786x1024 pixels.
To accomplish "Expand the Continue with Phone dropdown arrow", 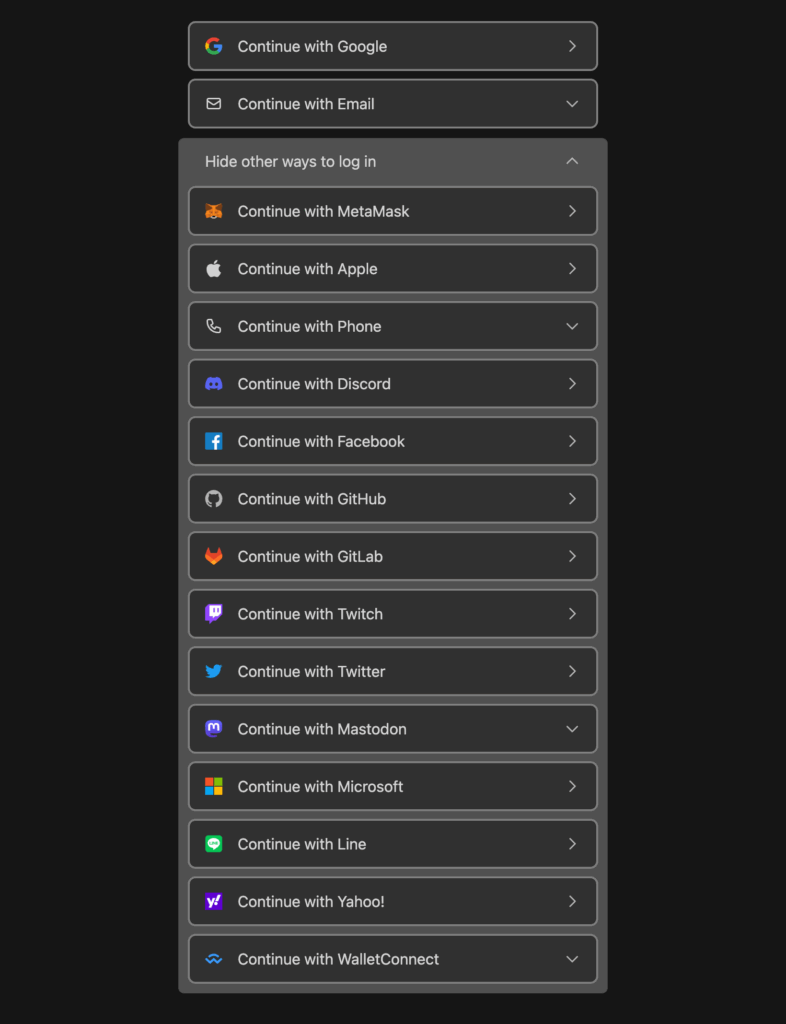I will pyautogui.click(x=572, y=326).
